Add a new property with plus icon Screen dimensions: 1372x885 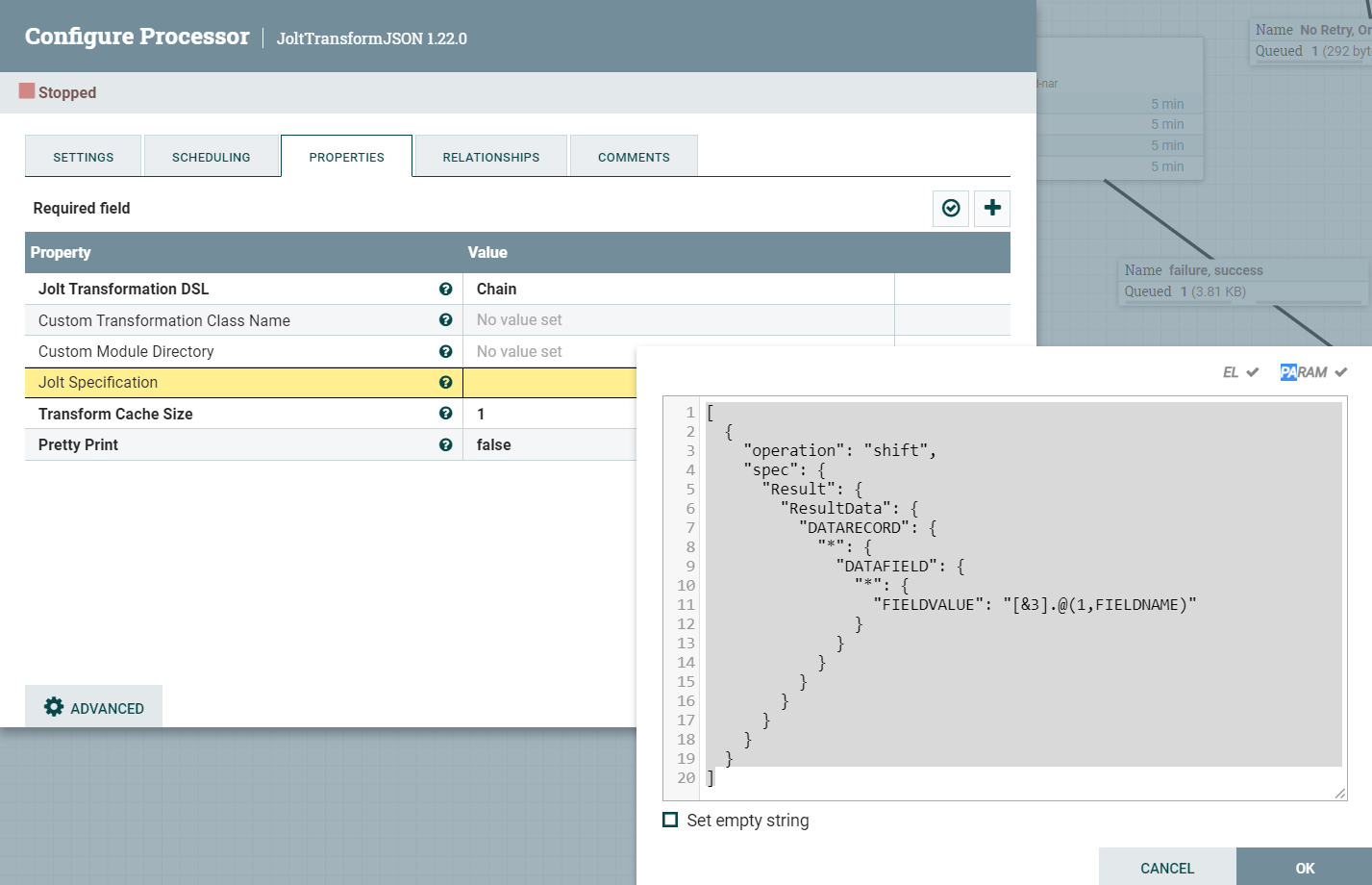click(x=992, y=209)
